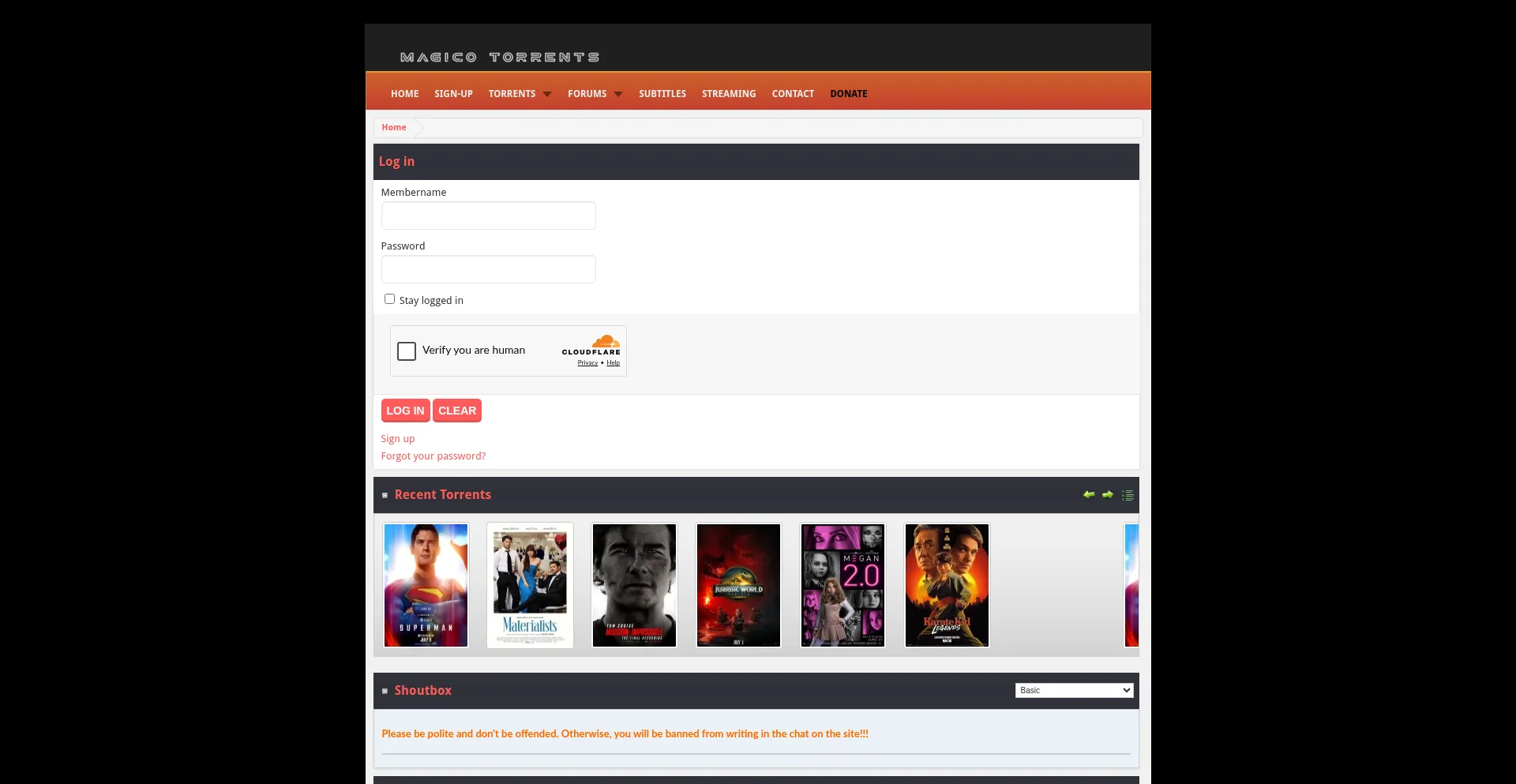Open the Recent Torrents list view icon

1128,495
